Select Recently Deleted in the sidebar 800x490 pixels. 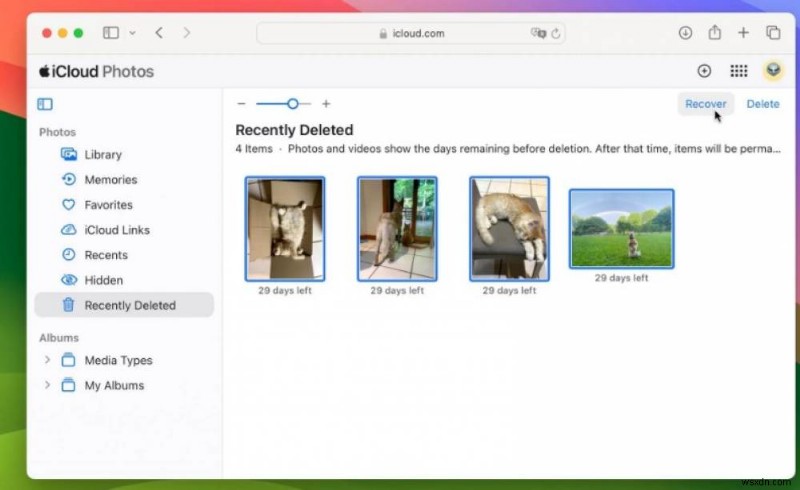pos(124,305)
